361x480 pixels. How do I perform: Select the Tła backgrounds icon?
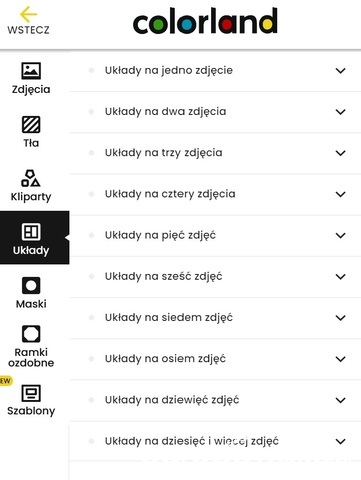point(31,124)
